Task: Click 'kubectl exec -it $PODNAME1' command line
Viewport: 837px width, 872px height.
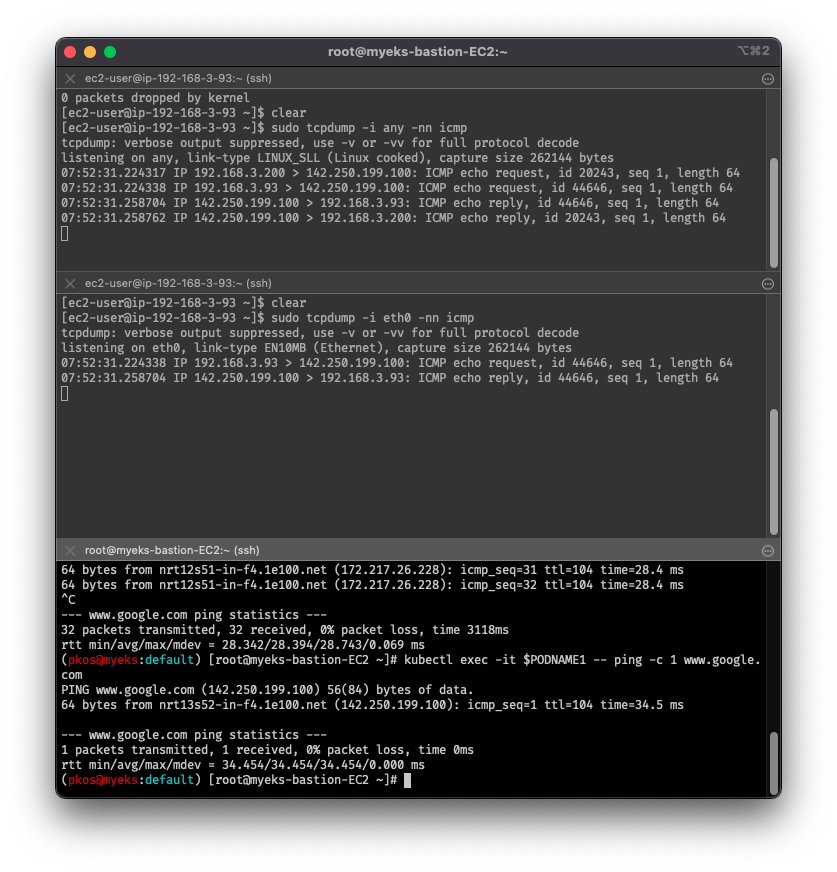Action: [x=410, y=667]
